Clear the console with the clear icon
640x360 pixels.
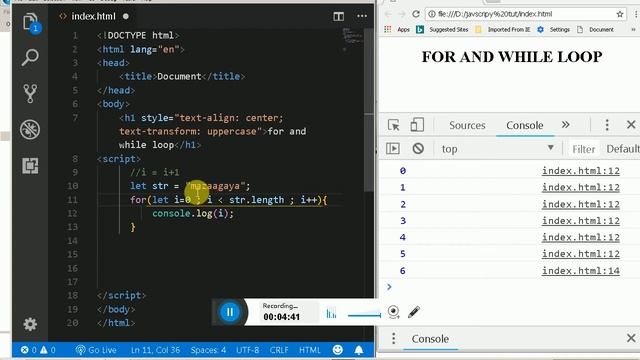tap(418, 149)
